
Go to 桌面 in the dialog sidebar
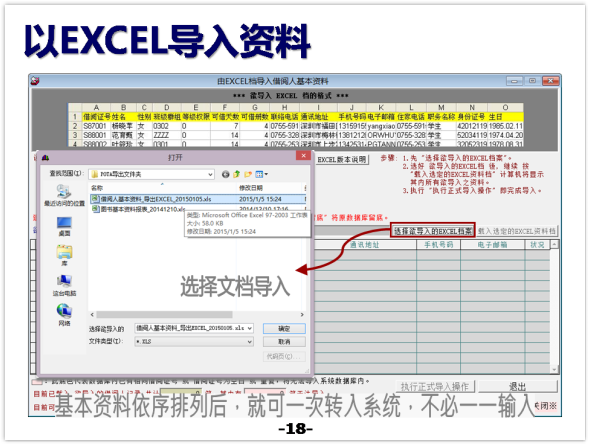(x=64, y=226)
